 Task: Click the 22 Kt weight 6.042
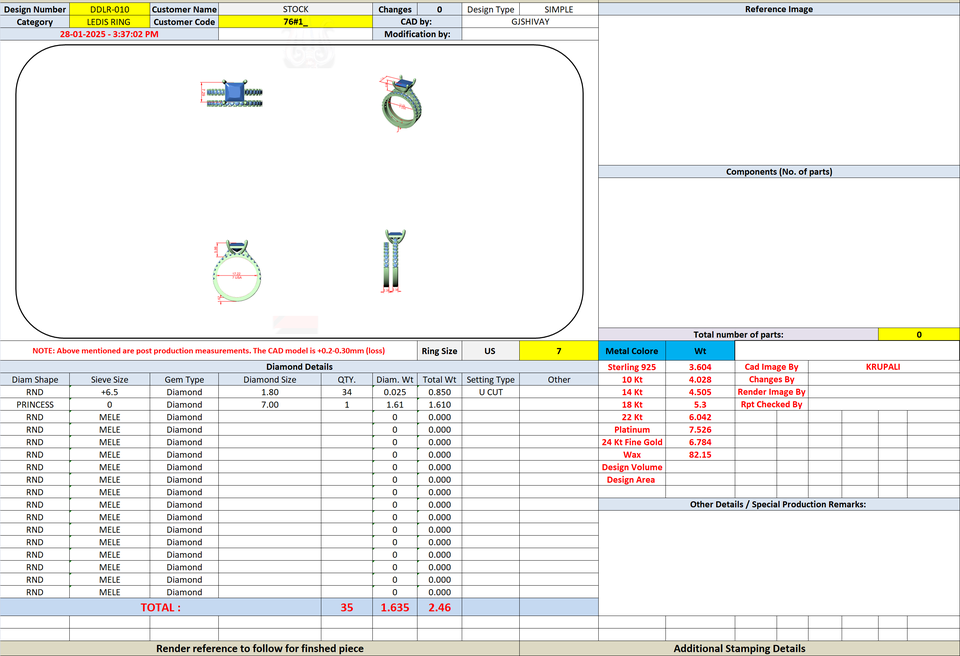(700, 417)
